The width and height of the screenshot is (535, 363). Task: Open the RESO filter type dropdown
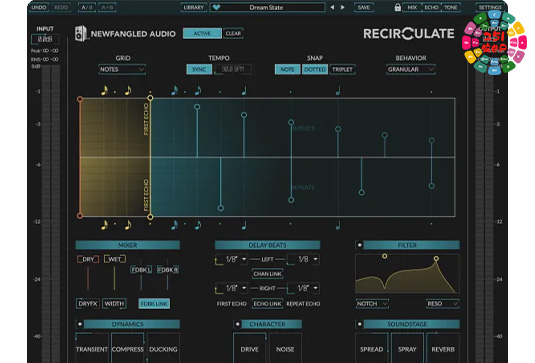[x=443, y=304]
